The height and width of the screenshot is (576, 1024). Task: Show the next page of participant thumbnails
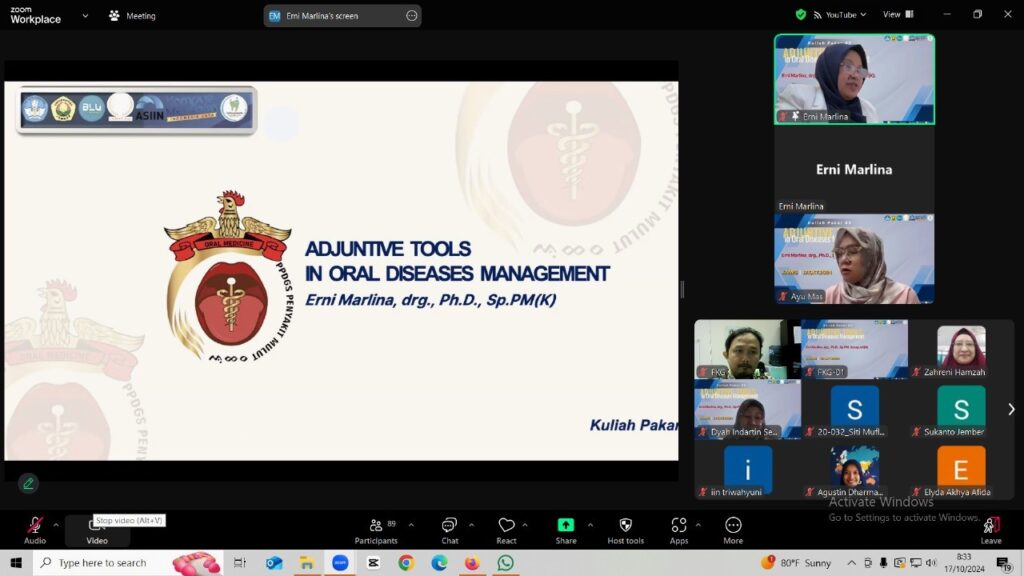[x=1011, y=409]
